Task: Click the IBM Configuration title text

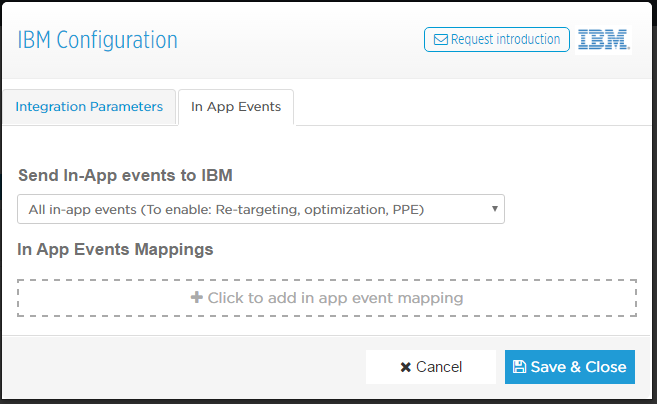Action: point(97,40)
